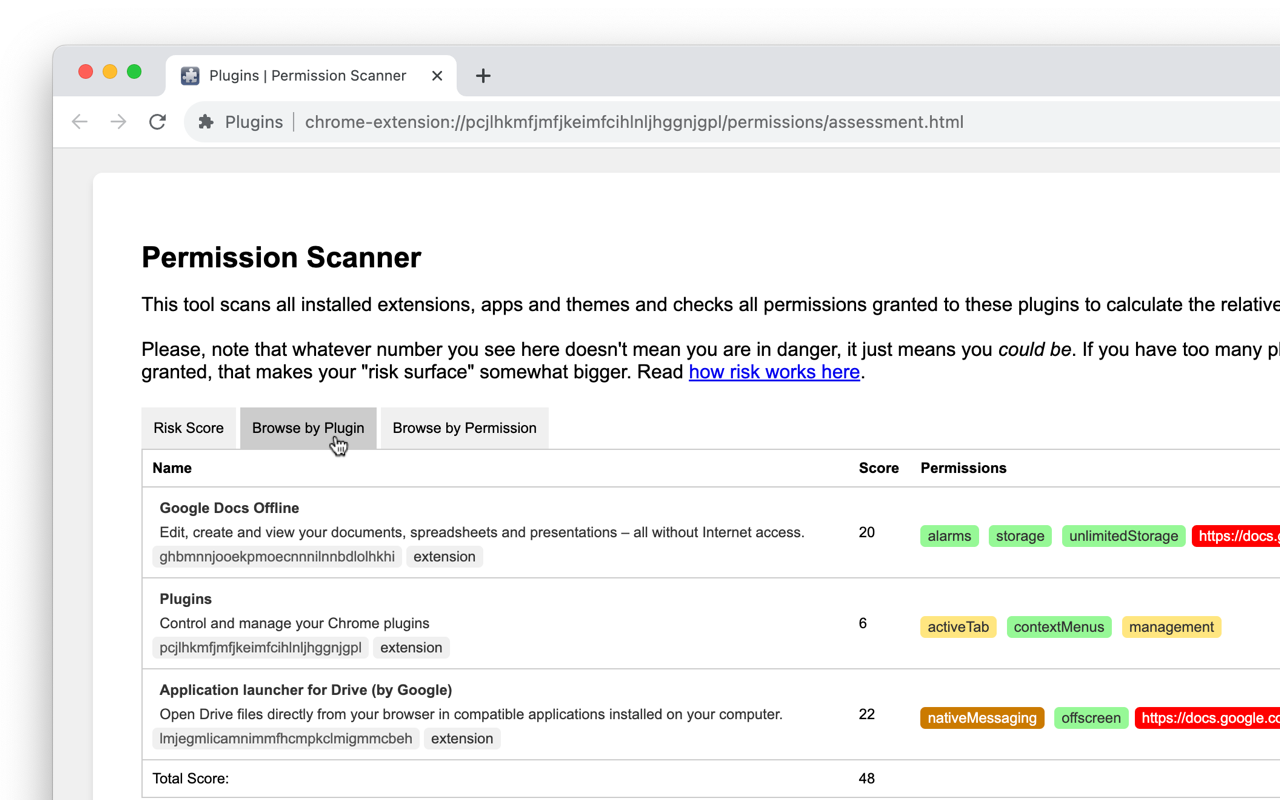This screenshot has width=1280, height=800.
Task: Reload the page with the refresh icon
Action: [157, 122]
